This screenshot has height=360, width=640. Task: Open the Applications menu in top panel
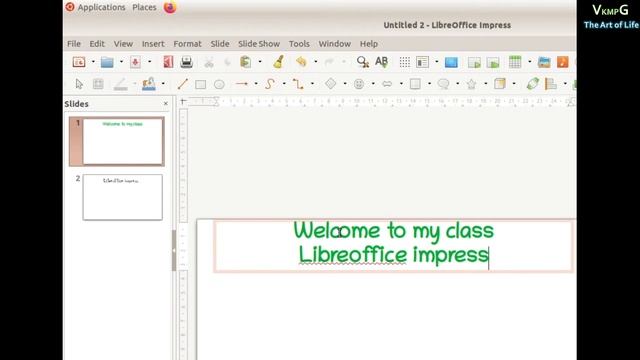pyautogui.click(x=101, y=7)
